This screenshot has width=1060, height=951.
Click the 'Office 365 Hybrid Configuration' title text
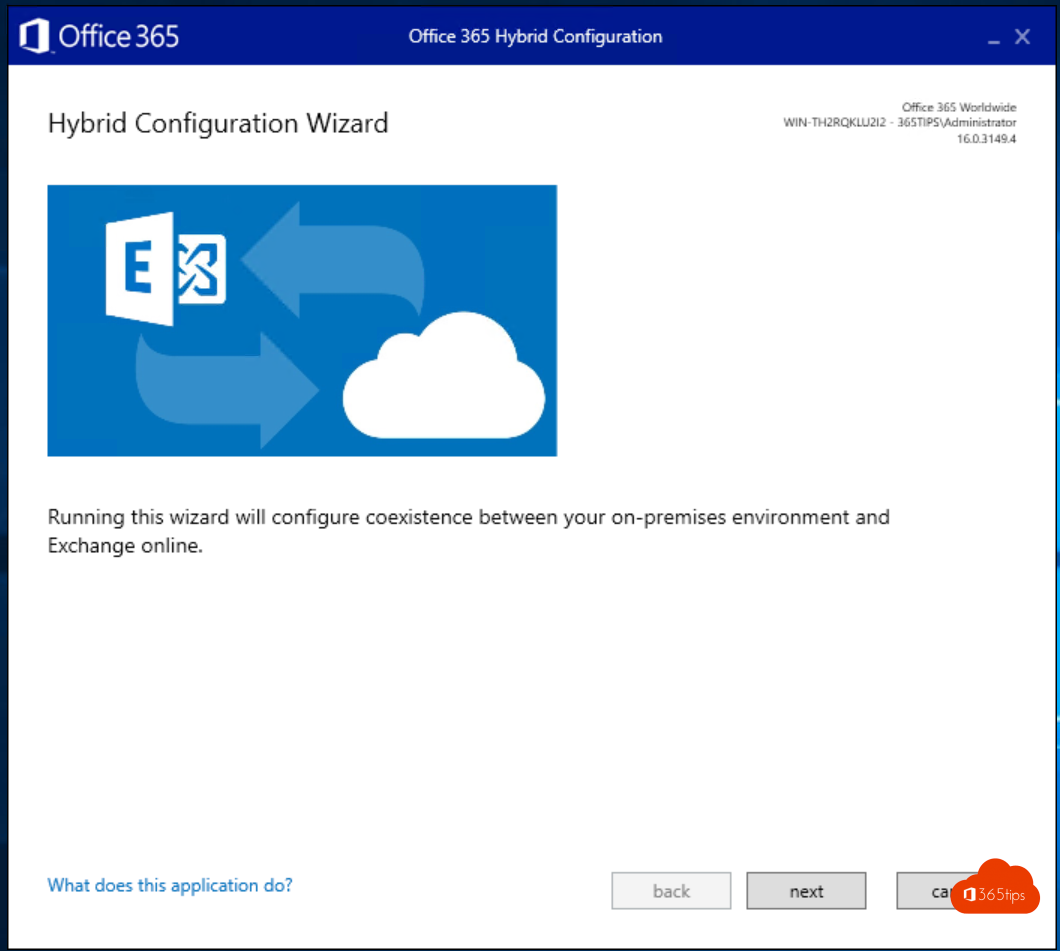point(535,36)
